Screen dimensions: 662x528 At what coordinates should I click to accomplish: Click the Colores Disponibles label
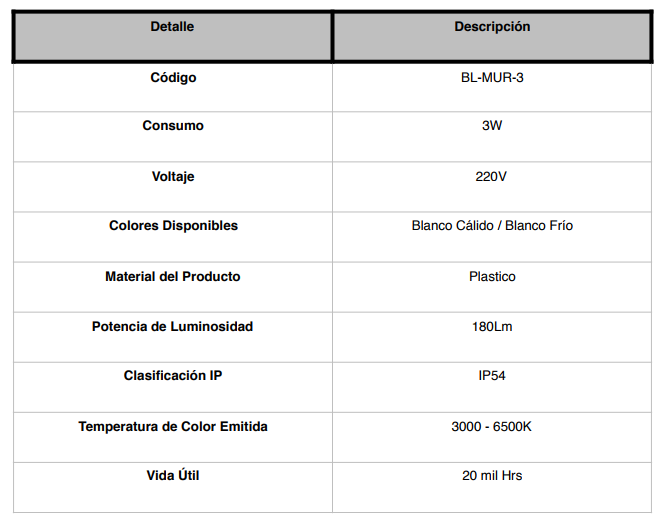(173, 226)
